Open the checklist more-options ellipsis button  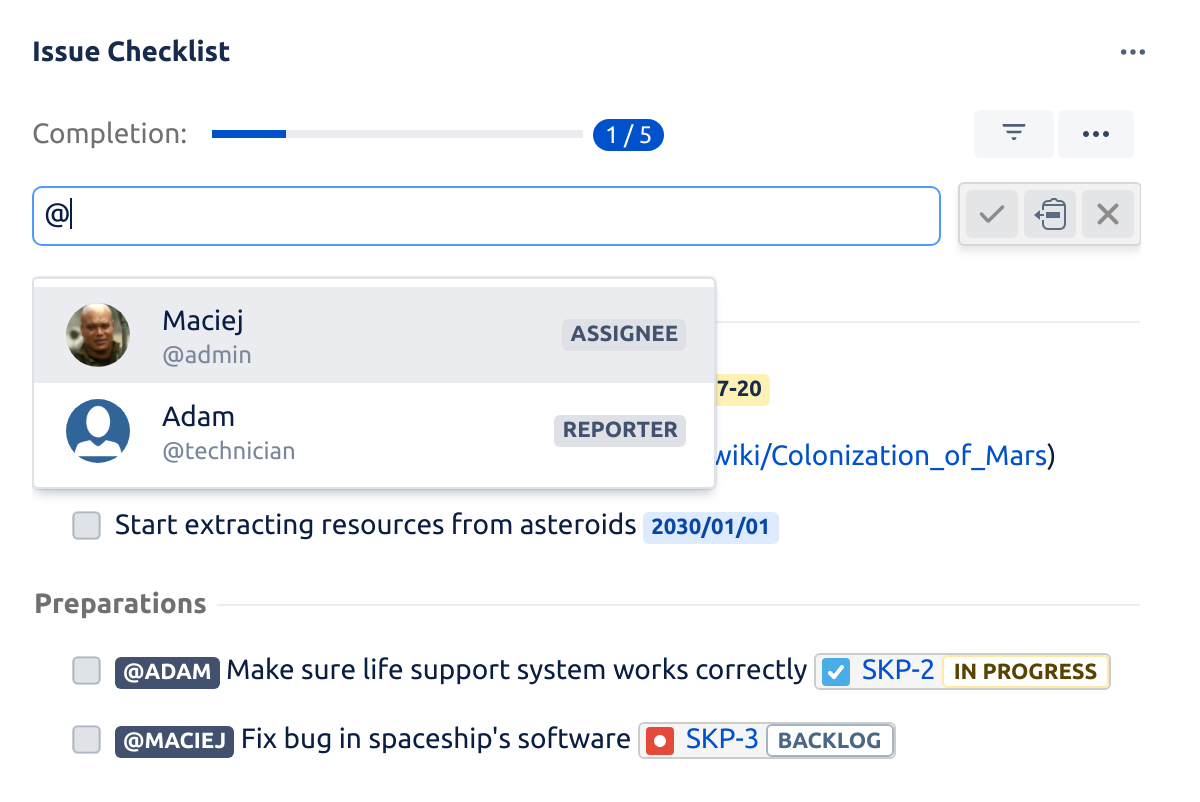(x=1096, y=134)
